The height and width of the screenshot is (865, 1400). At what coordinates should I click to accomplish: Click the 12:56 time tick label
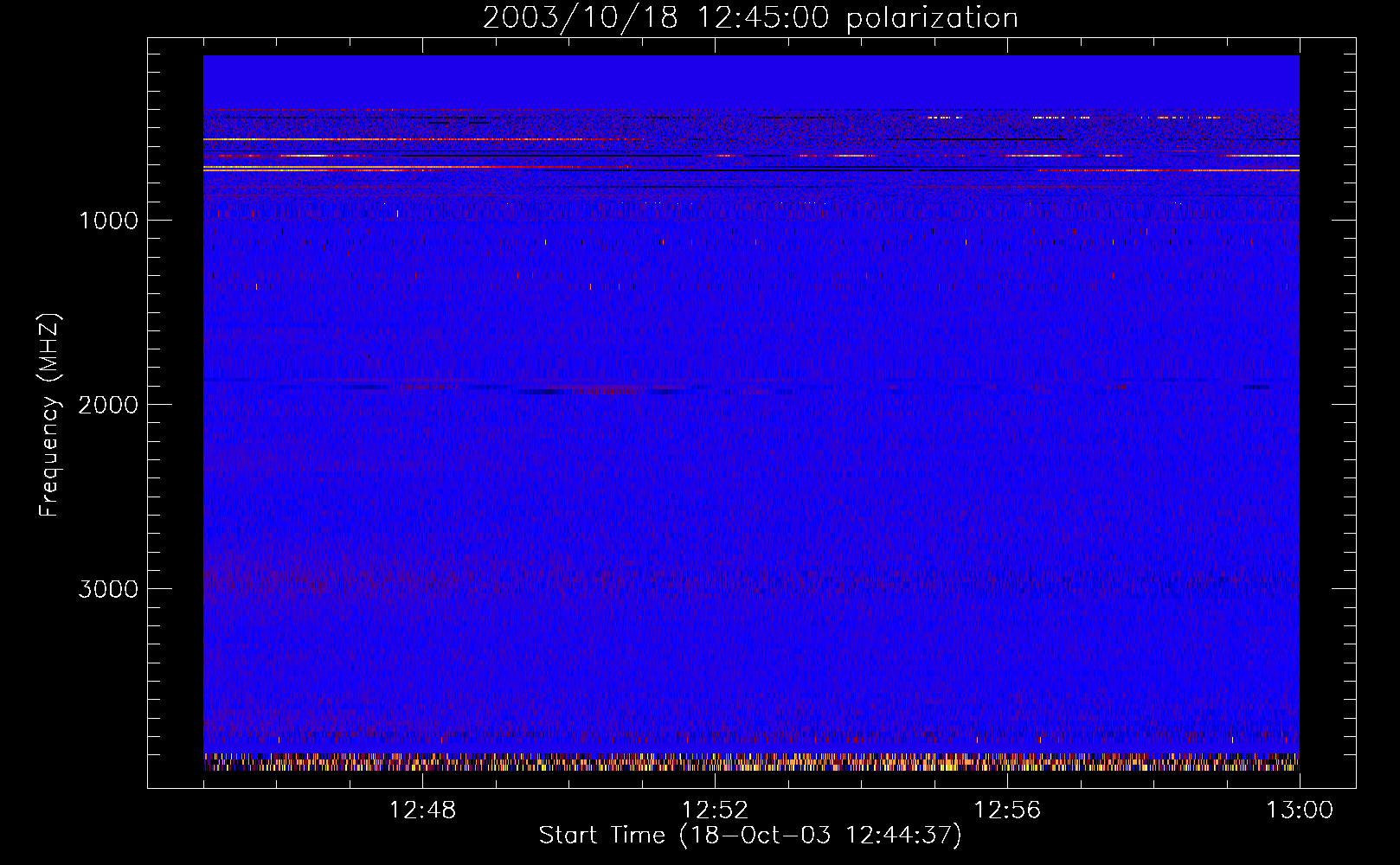click(1007, 811)
